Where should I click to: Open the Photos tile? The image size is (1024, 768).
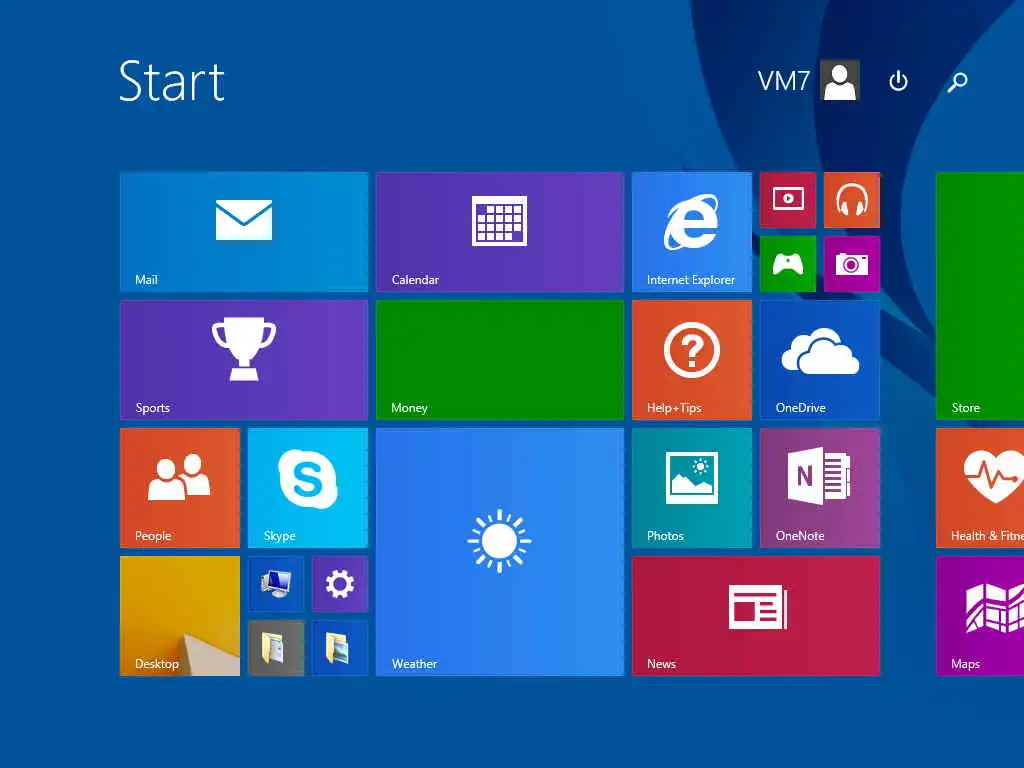pos(692,488)
